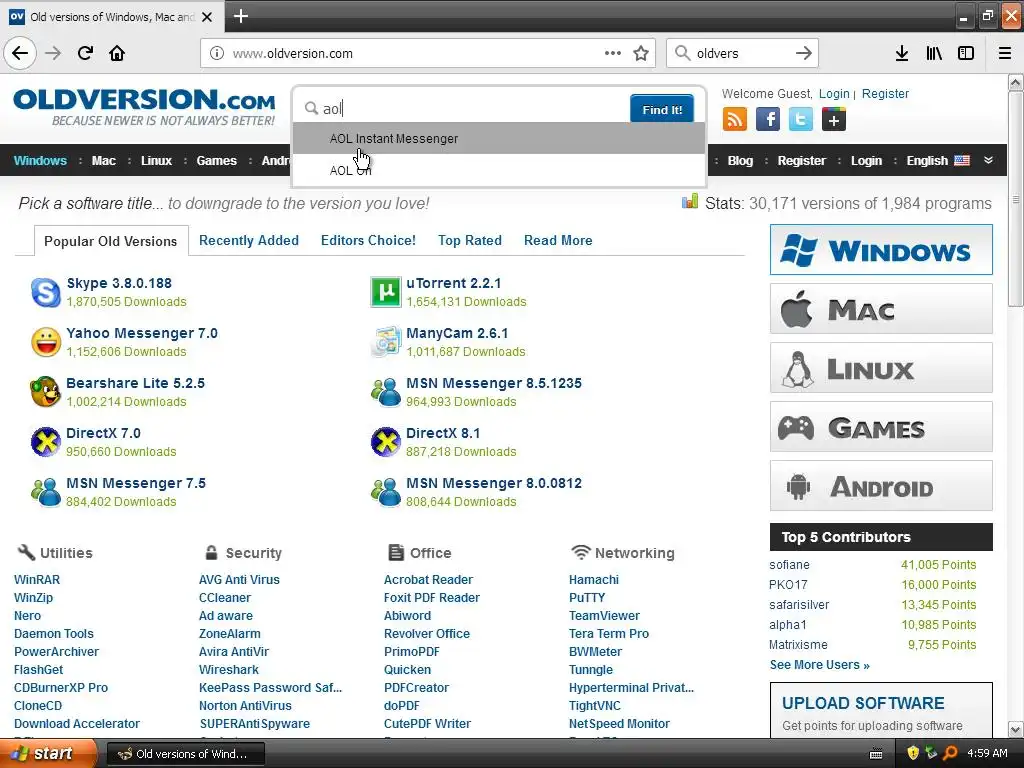Screen dimensions: 1024x768
Task: Click the page vertical scrollbar thumb
Action: point(1015,199)
